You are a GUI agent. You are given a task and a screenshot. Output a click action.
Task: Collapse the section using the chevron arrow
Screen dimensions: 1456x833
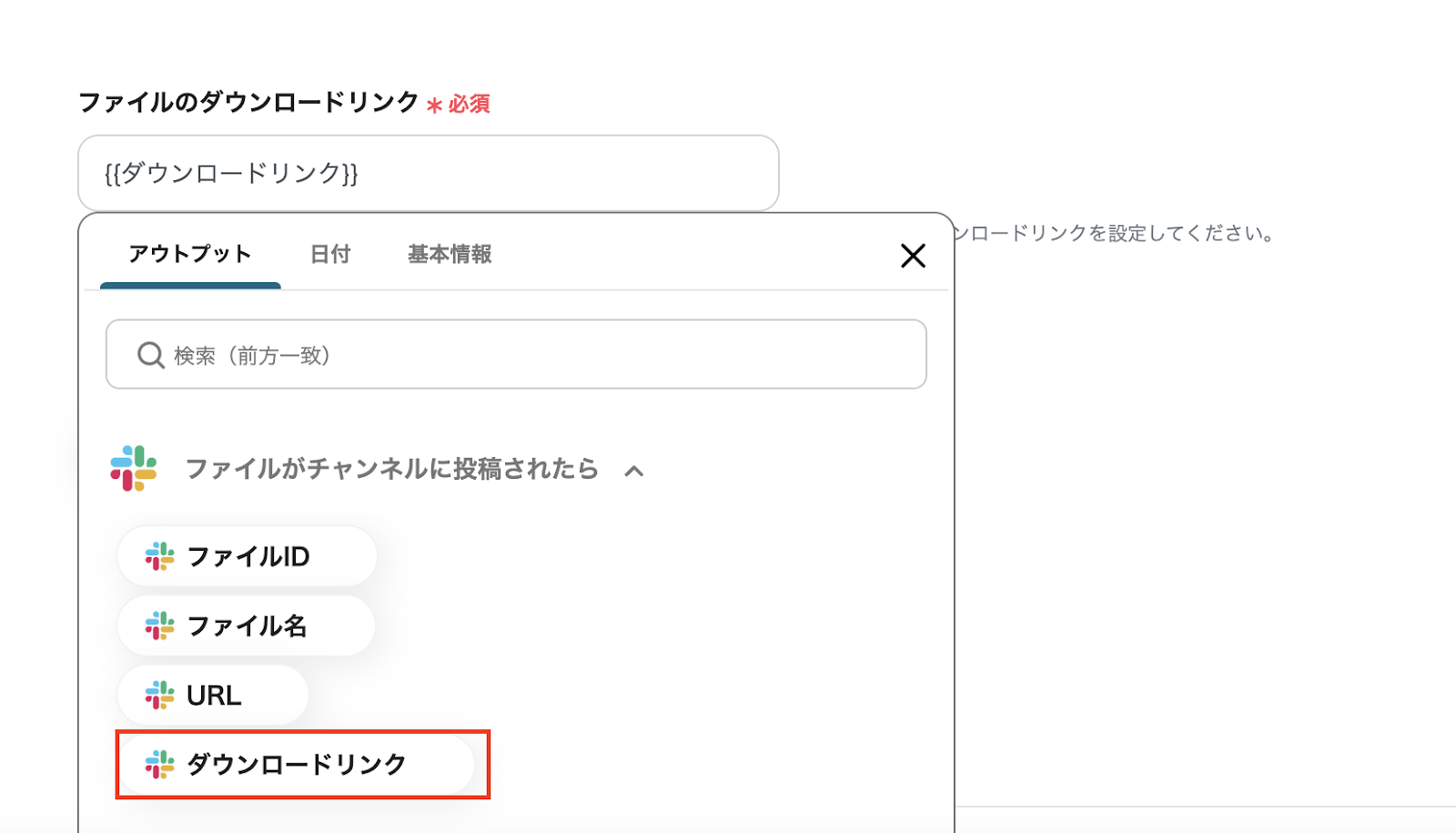point(634,471)
